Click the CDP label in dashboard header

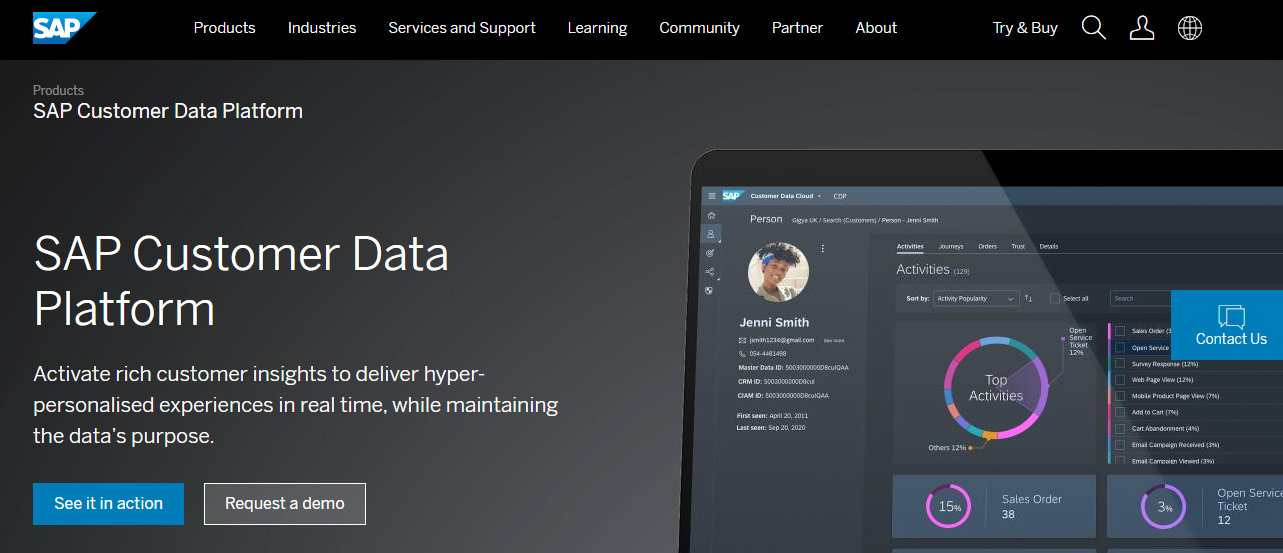pyautogui.click(x=840, y=196)
